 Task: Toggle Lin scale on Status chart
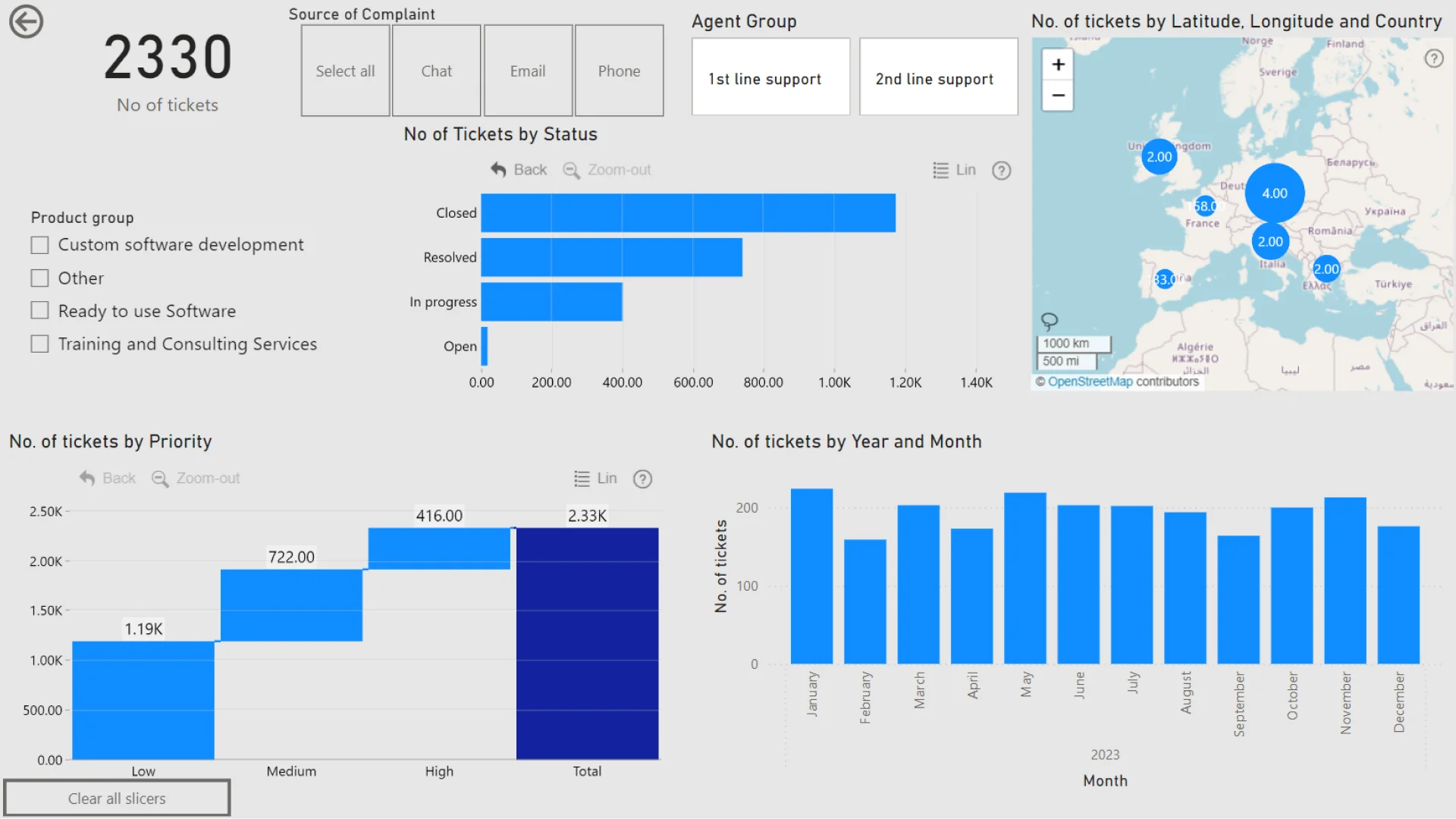coord(954,171)
